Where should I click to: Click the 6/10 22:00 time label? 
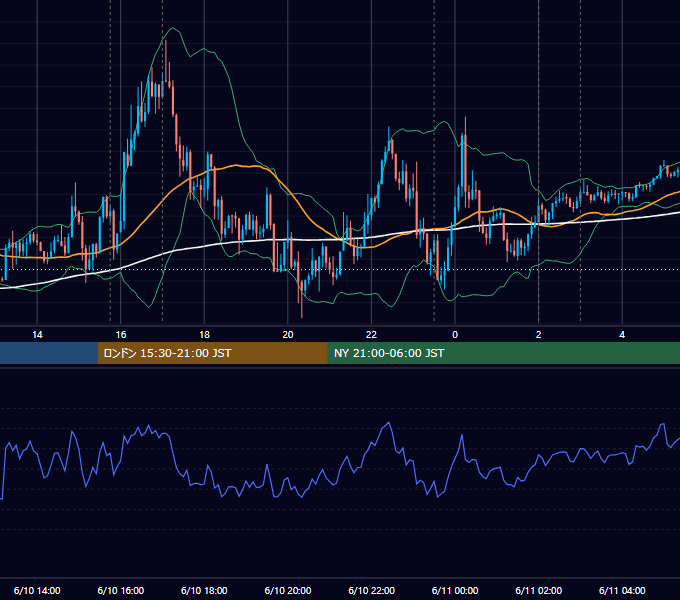tap(372, 590)
